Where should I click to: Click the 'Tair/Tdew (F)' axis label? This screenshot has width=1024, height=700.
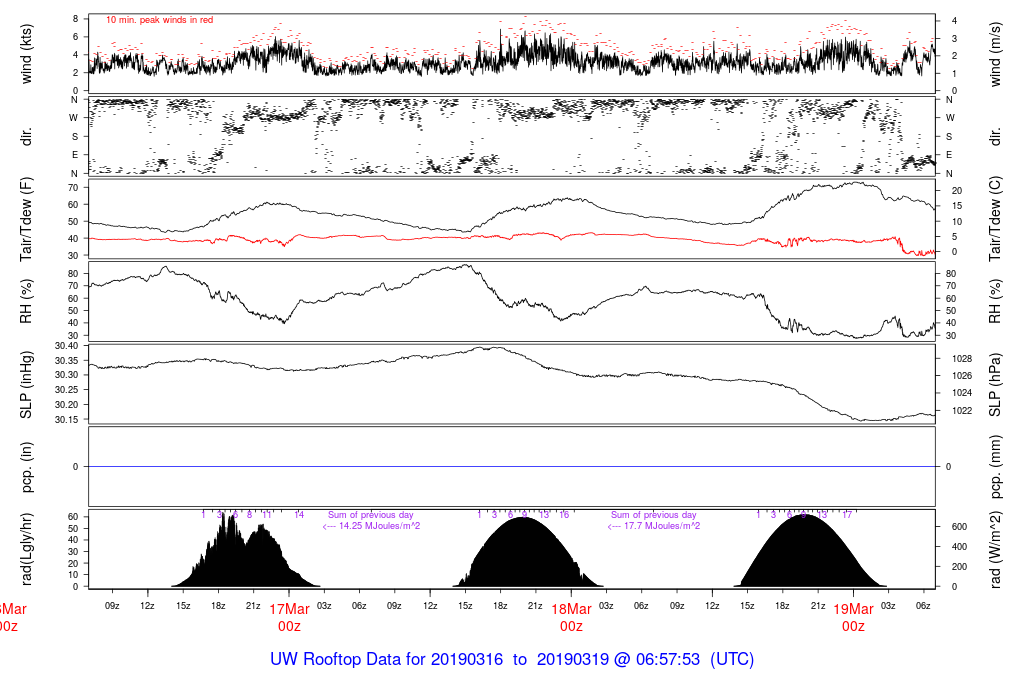tap(26, 219)
